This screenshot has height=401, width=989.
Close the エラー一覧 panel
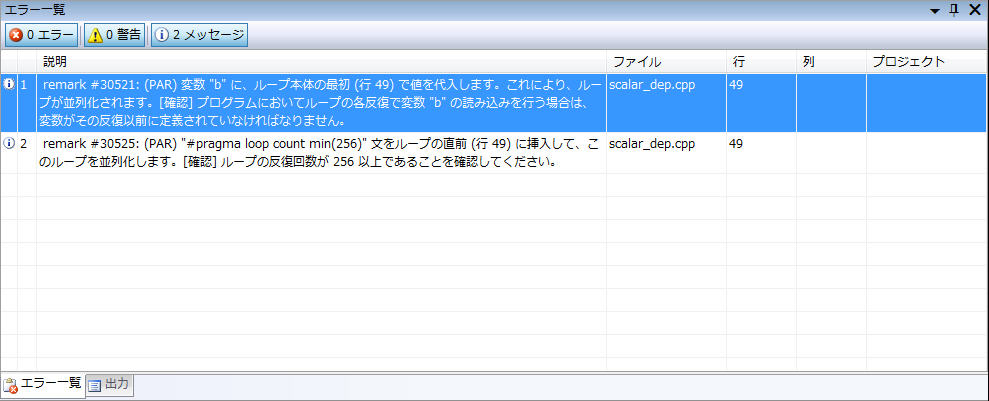[x=974, y=10]
